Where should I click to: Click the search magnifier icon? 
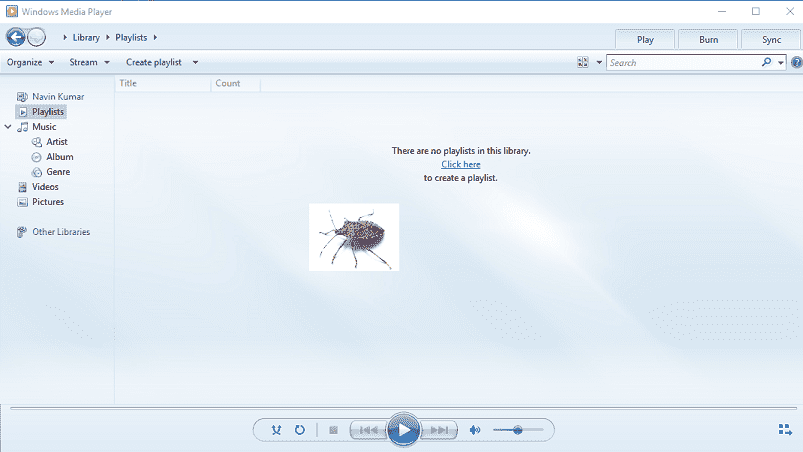pyautogui.click(x=766, y=62)
